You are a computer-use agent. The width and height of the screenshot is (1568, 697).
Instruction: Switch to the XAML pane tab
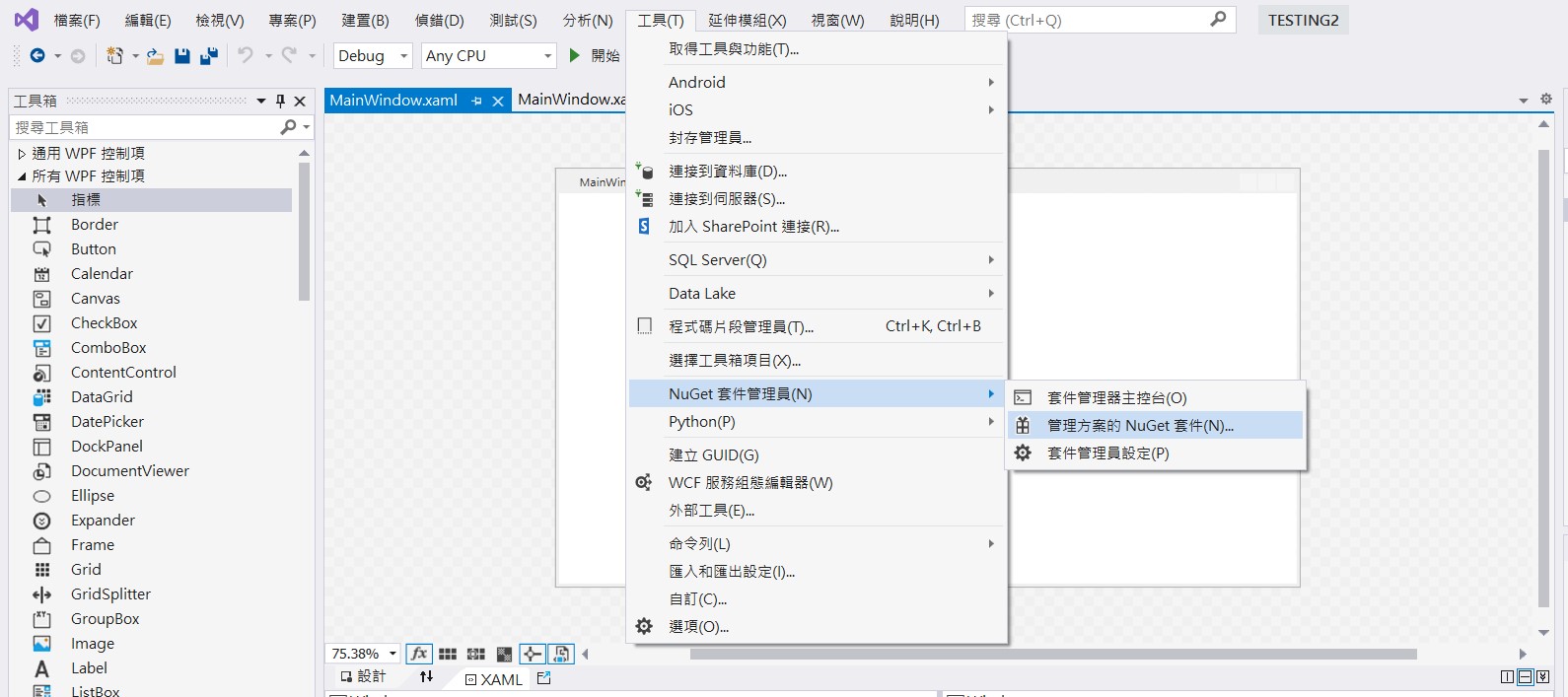(x=493, y=679)
